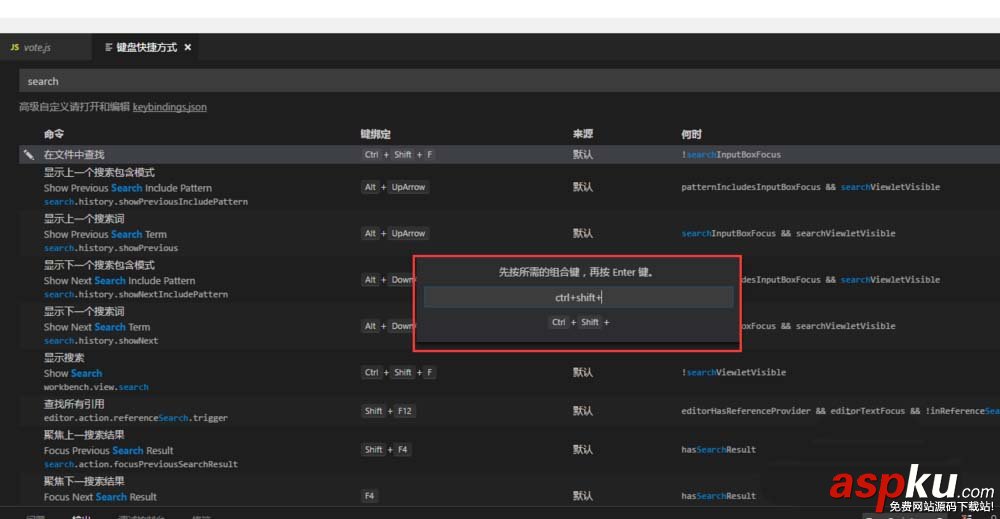Click the pencil edit icon for 在文件中查找
The width and height of the screenshot is (1000, 519).
(29, 154)
